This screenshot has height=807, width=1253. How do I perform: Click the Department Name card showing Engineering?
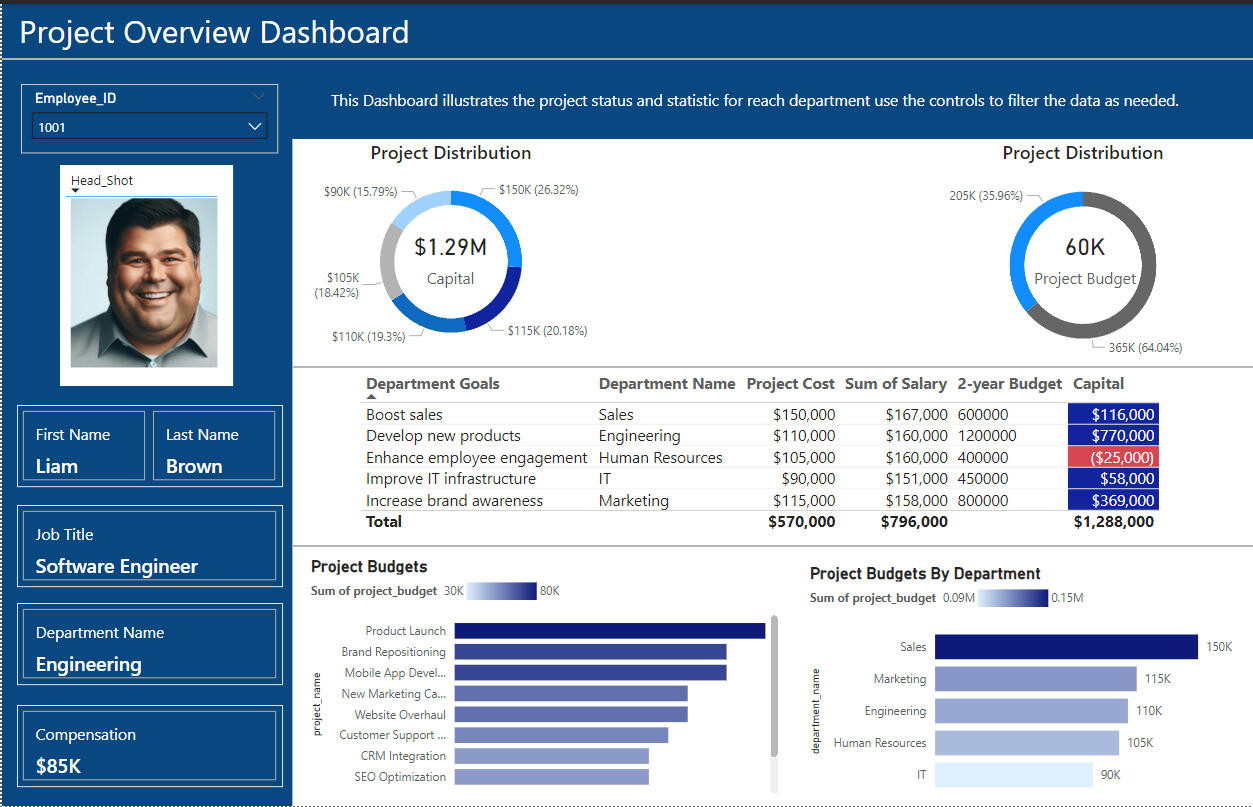(150, 644)
